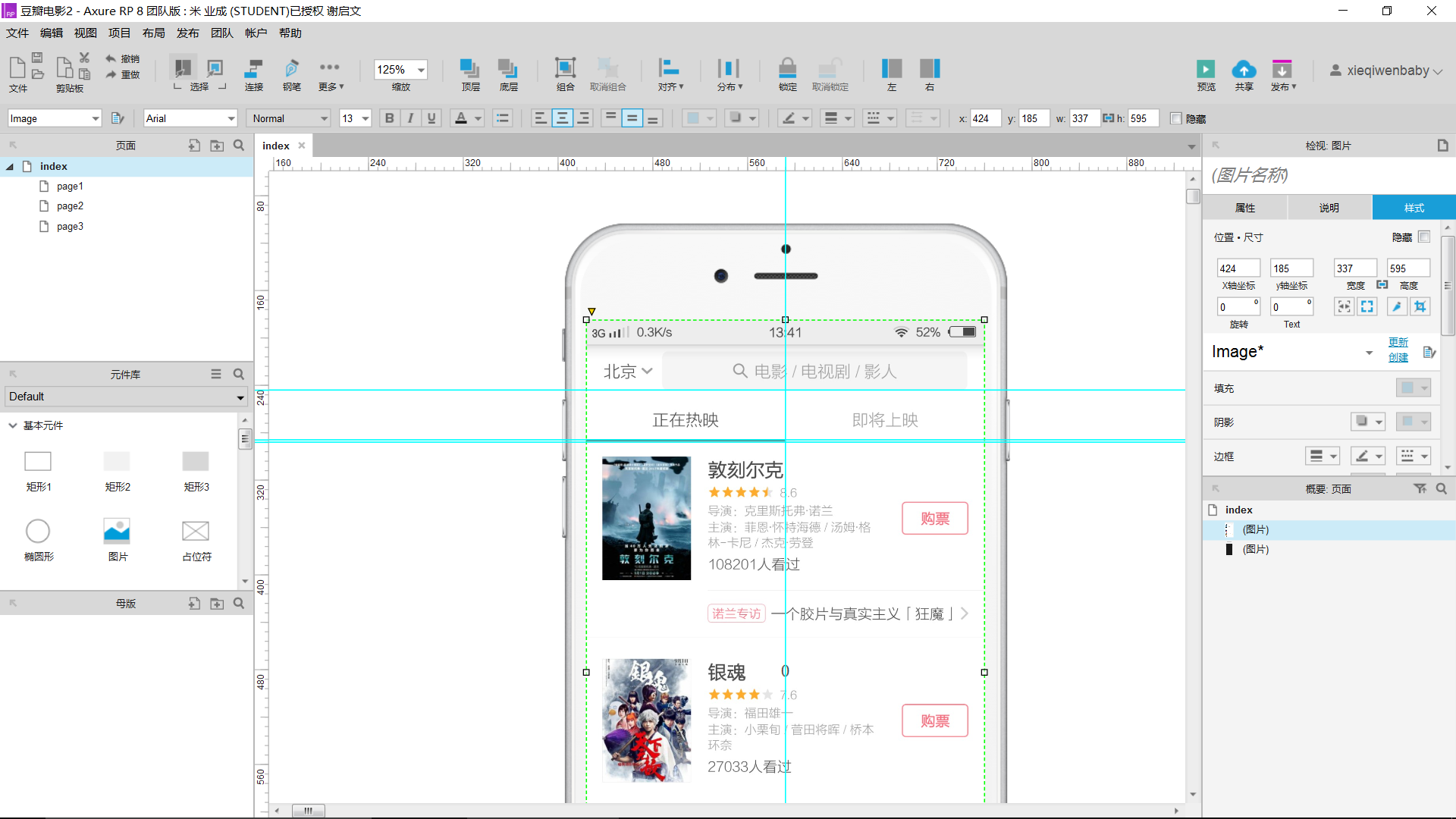Close the index canvas tab
This screenshot has width=1456, height=819.
pos(302,146)
